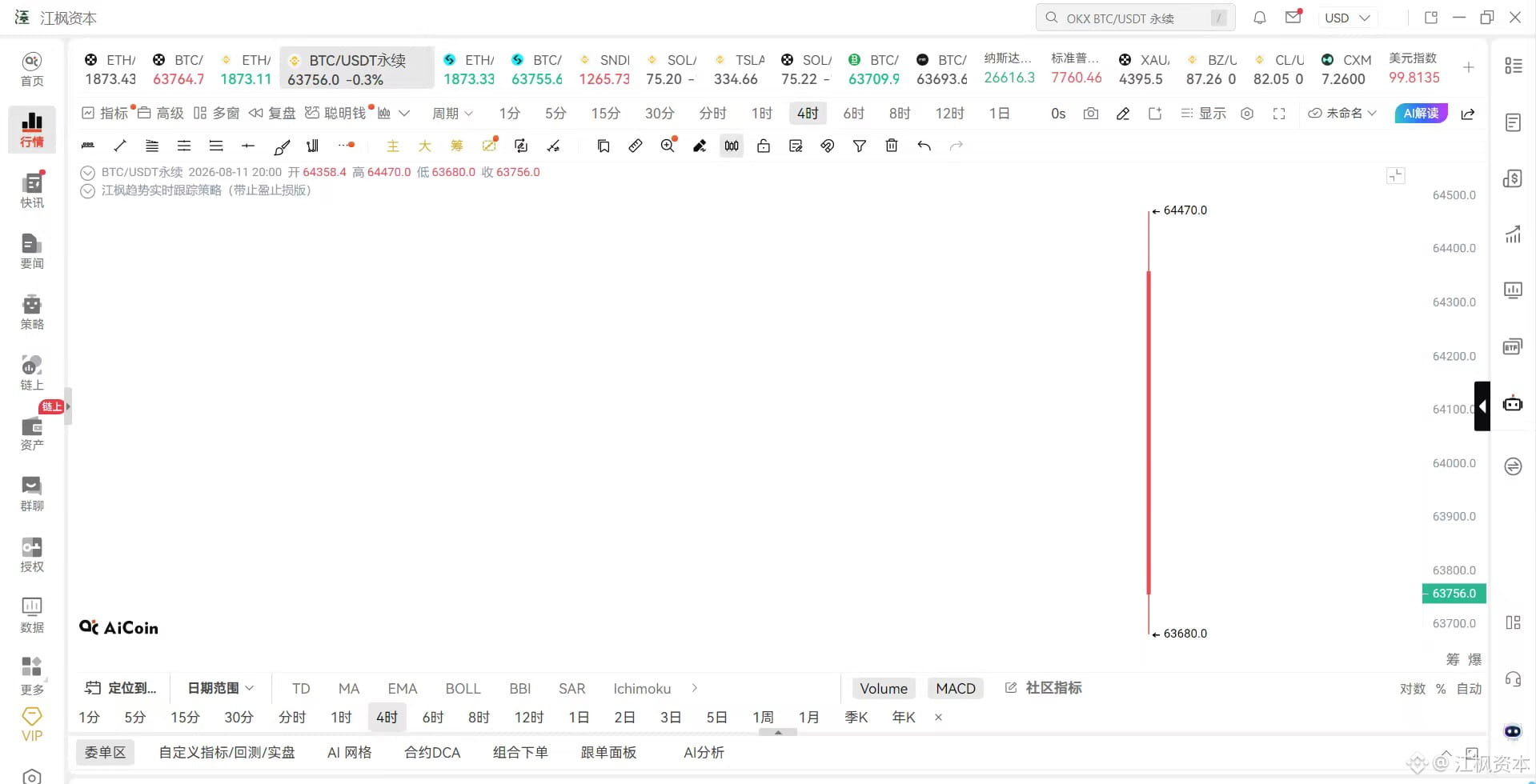Expand more indicators after Ichimoku
The height and width of the screenshot is (784, 1536).
[x=695, y=688]
